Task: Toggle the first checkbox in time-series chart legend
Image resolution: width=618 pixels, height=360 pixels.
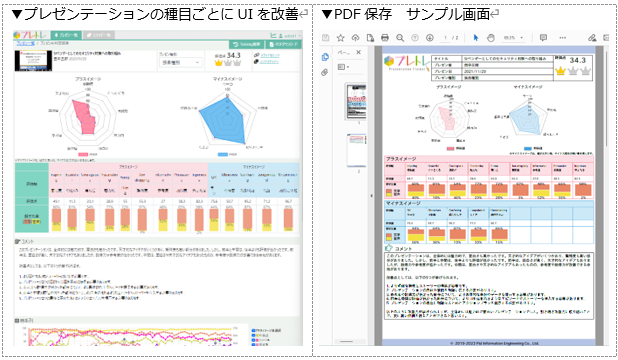Action: click(253, 330)
